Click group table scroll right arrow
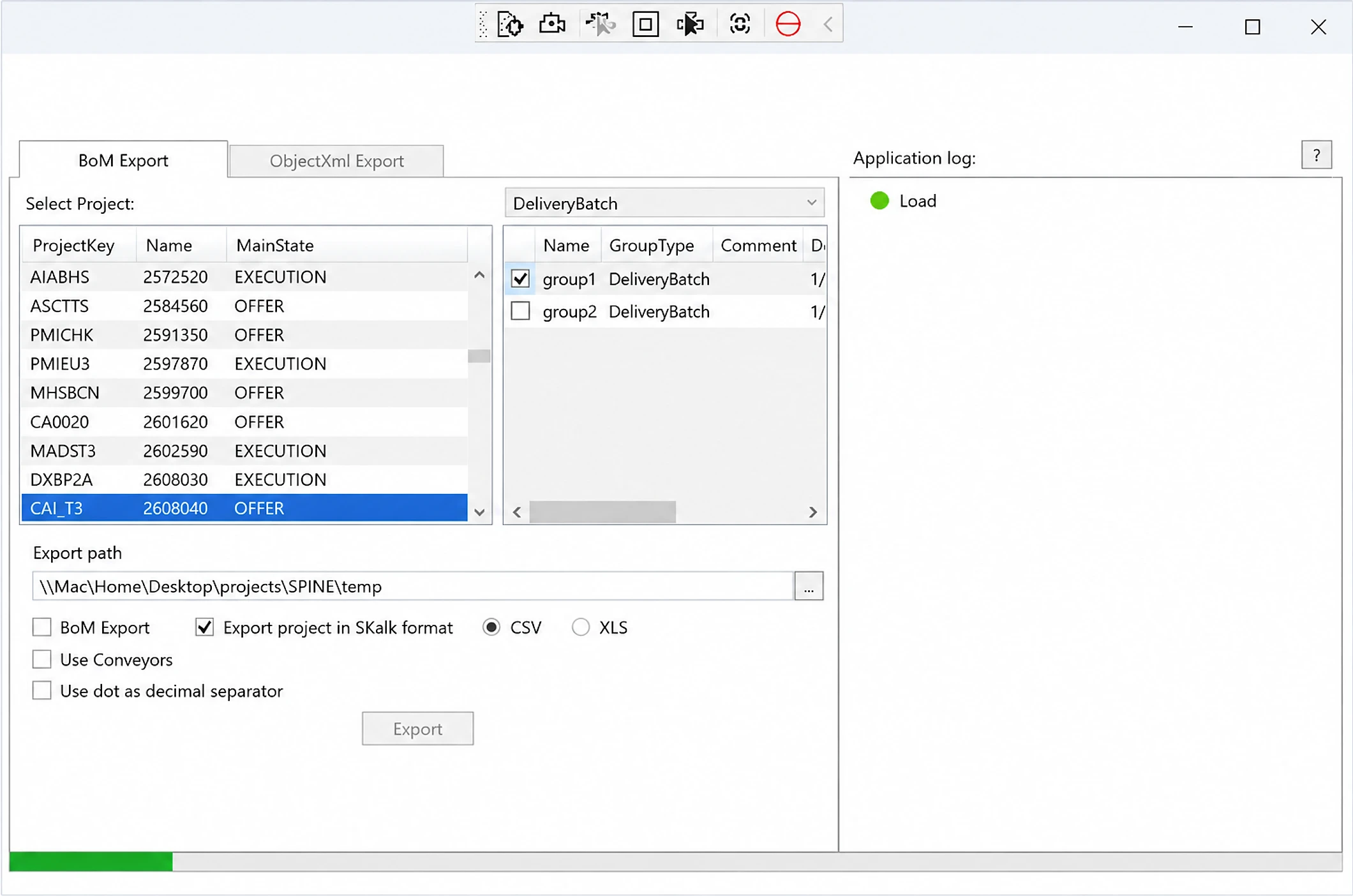Viewport: 1353px width, 896px height. (x=812, y=512)
